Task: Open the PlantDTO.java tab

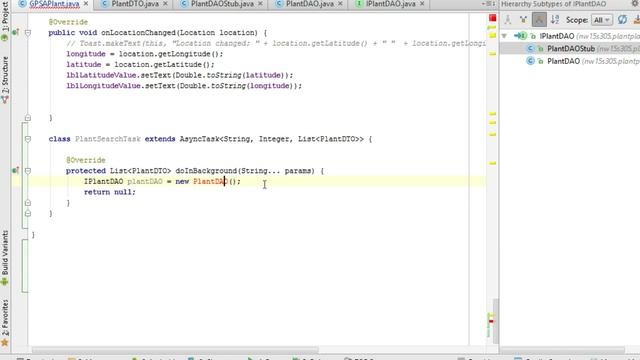Action: (x=135, y=4)
